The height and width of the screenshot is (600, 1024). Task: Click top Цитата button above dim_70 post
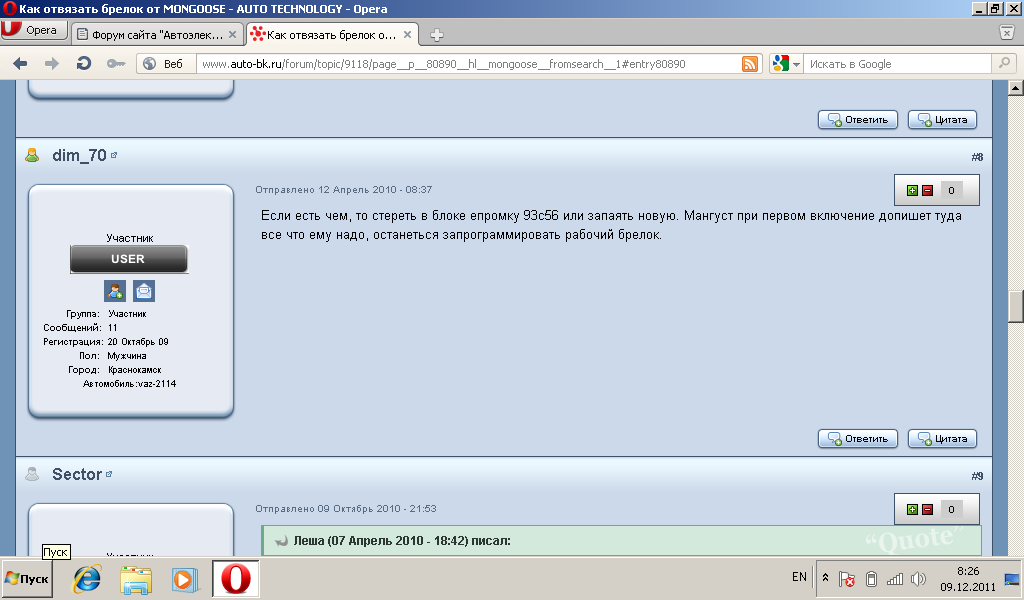click(942, 119)
